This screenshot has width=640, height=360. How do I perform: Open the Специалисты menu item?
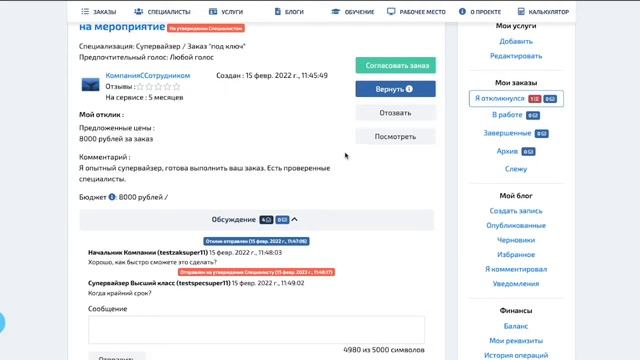point(162,12)
